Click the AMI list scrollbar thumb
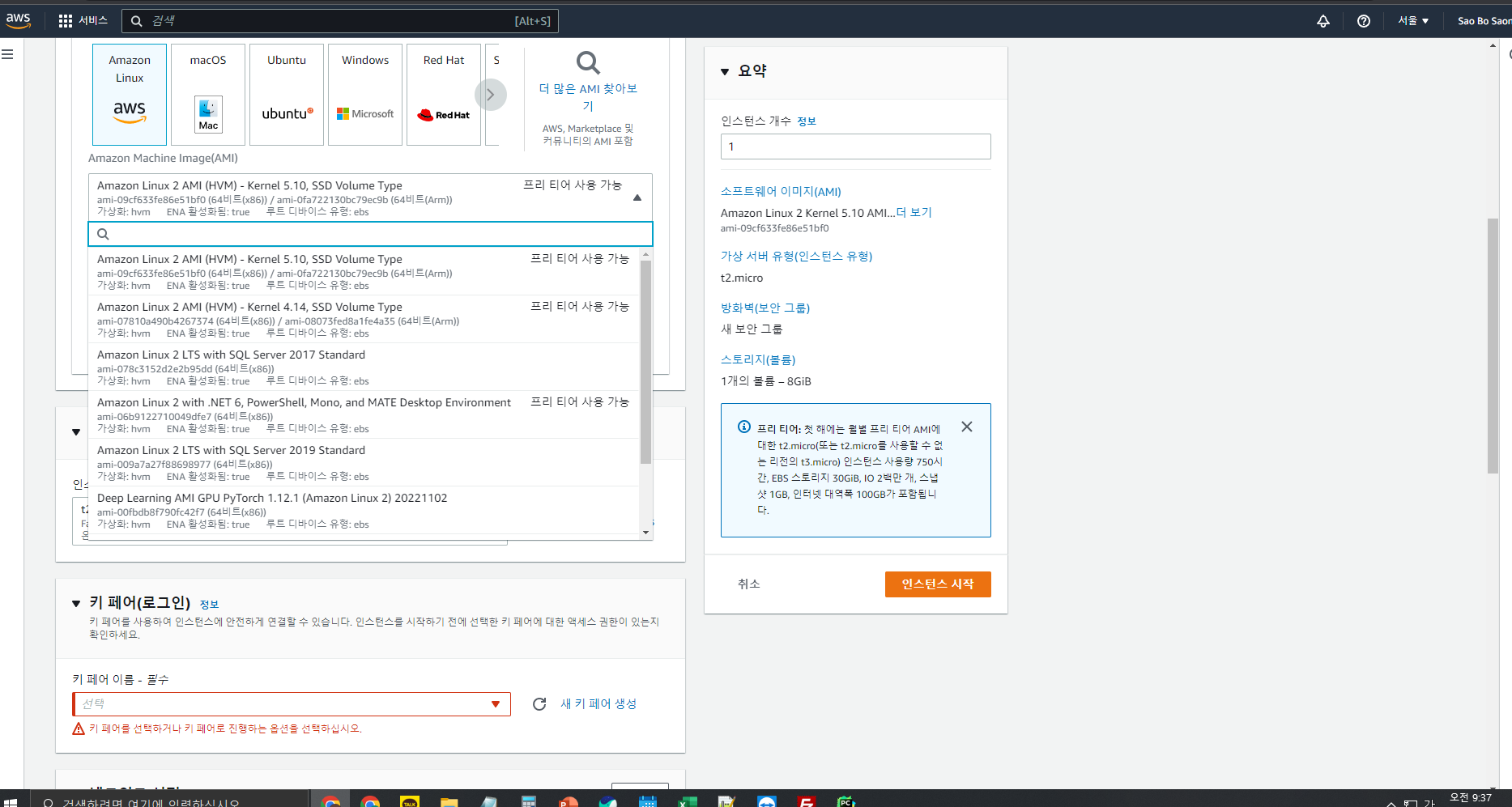Screen dimensions: 1512x807 pyautogui.click(x=645, y=362)
